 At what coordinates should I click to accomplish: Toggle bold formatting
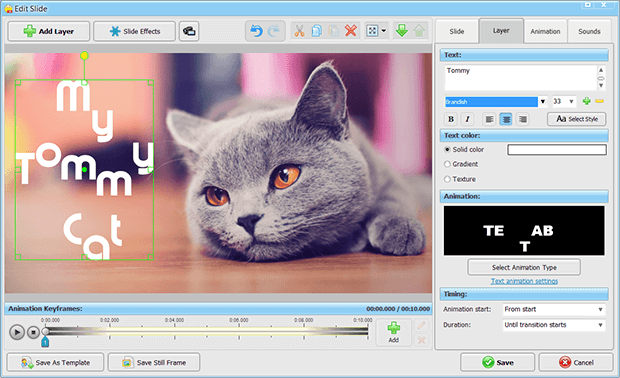450,119
